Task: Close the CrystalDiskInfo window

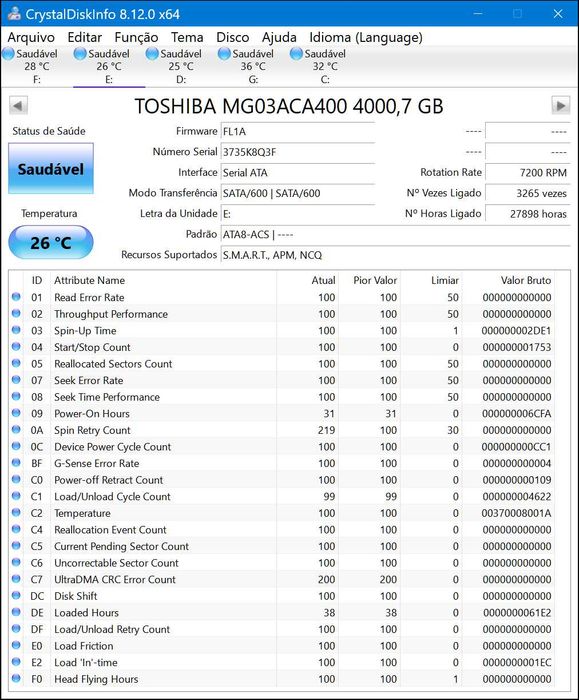Action: coord(558,14)
